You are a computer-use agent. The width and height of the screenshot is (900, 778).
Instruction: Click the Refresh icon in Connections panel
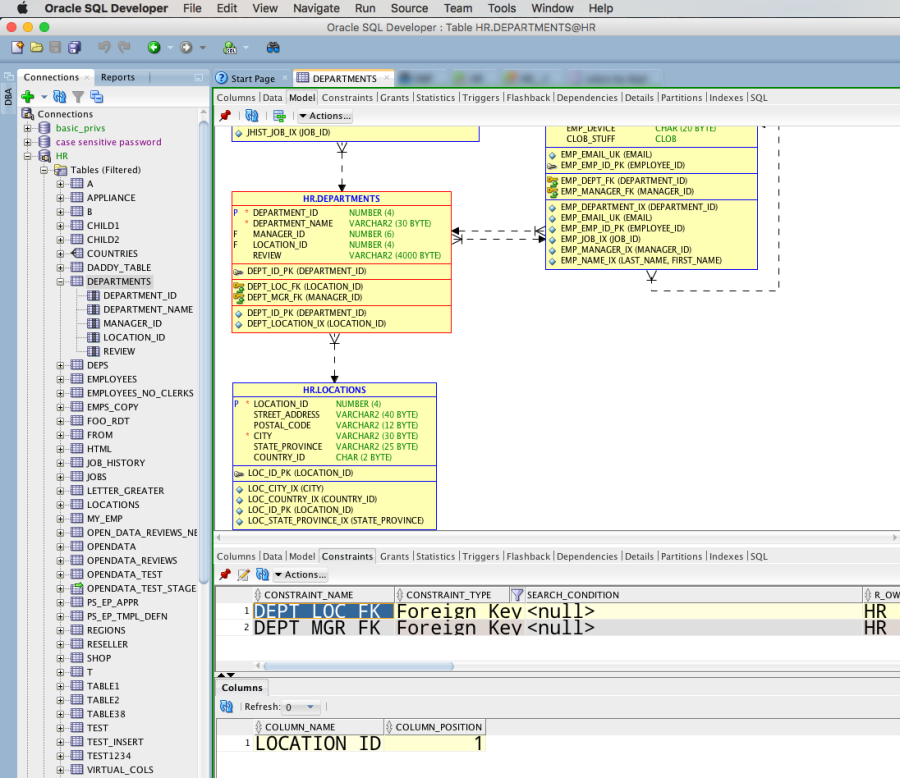point(59,96)
